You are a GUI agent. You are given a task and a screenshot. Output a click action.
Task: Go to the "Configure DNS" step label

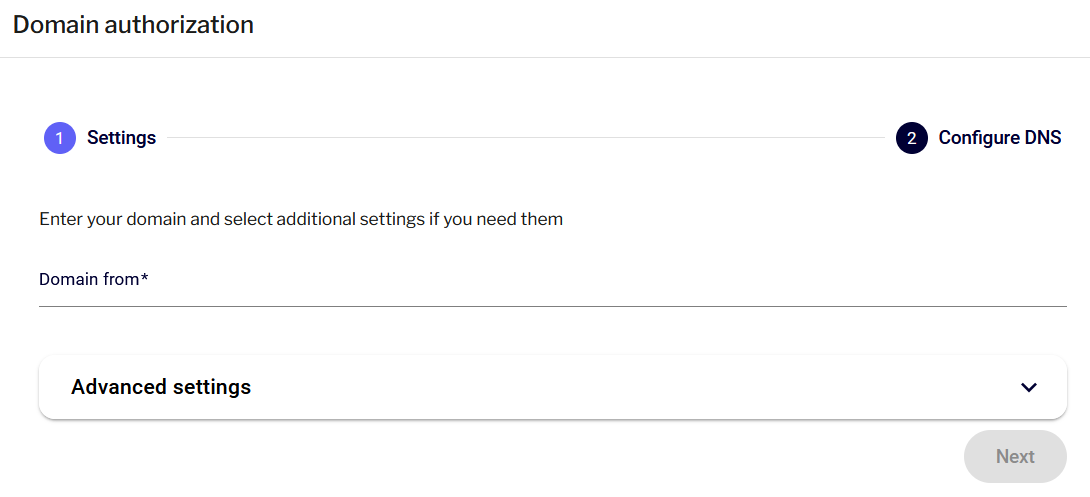coord(1000,138)
